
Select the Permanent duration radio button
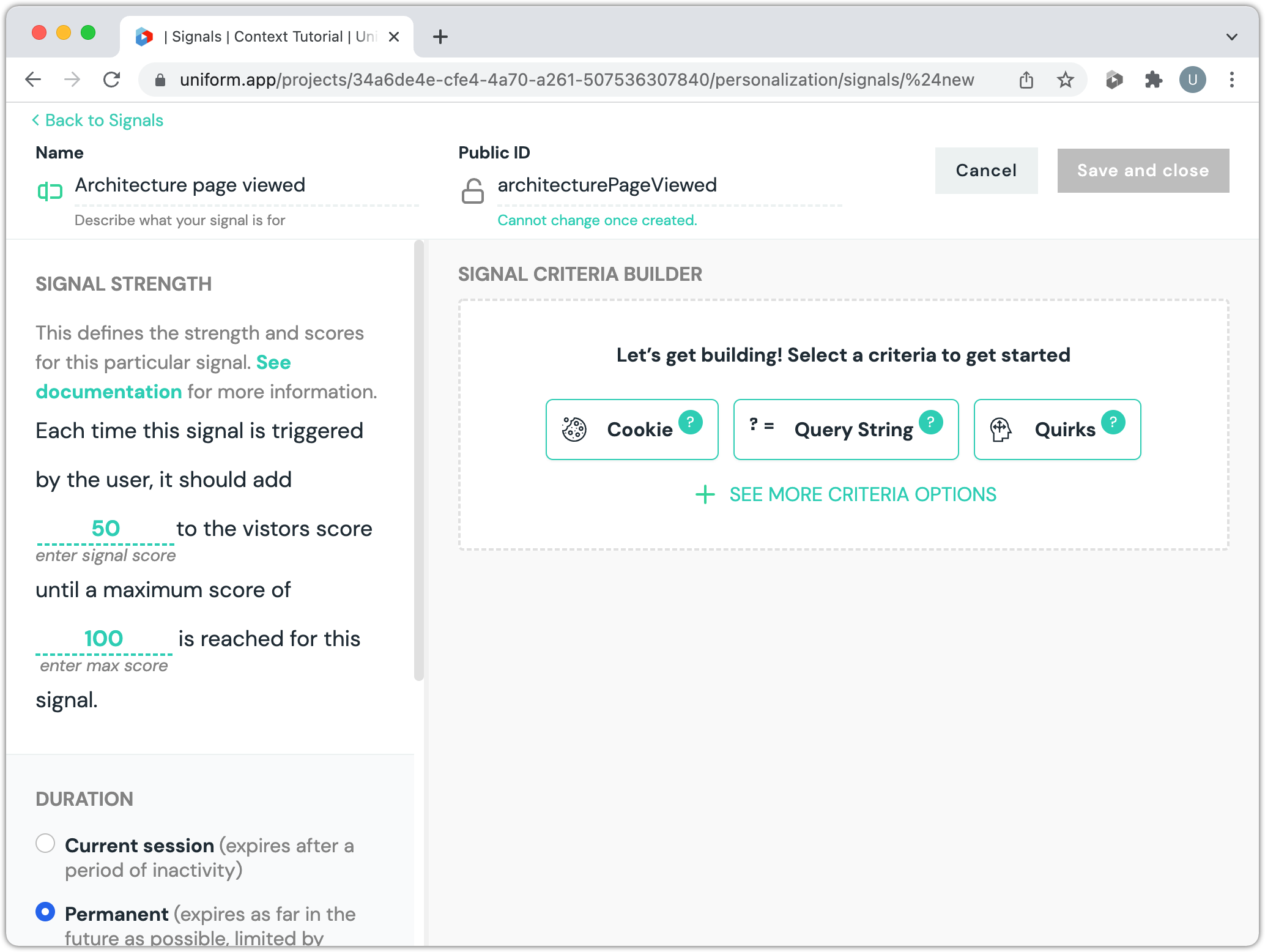coord(45,912)
